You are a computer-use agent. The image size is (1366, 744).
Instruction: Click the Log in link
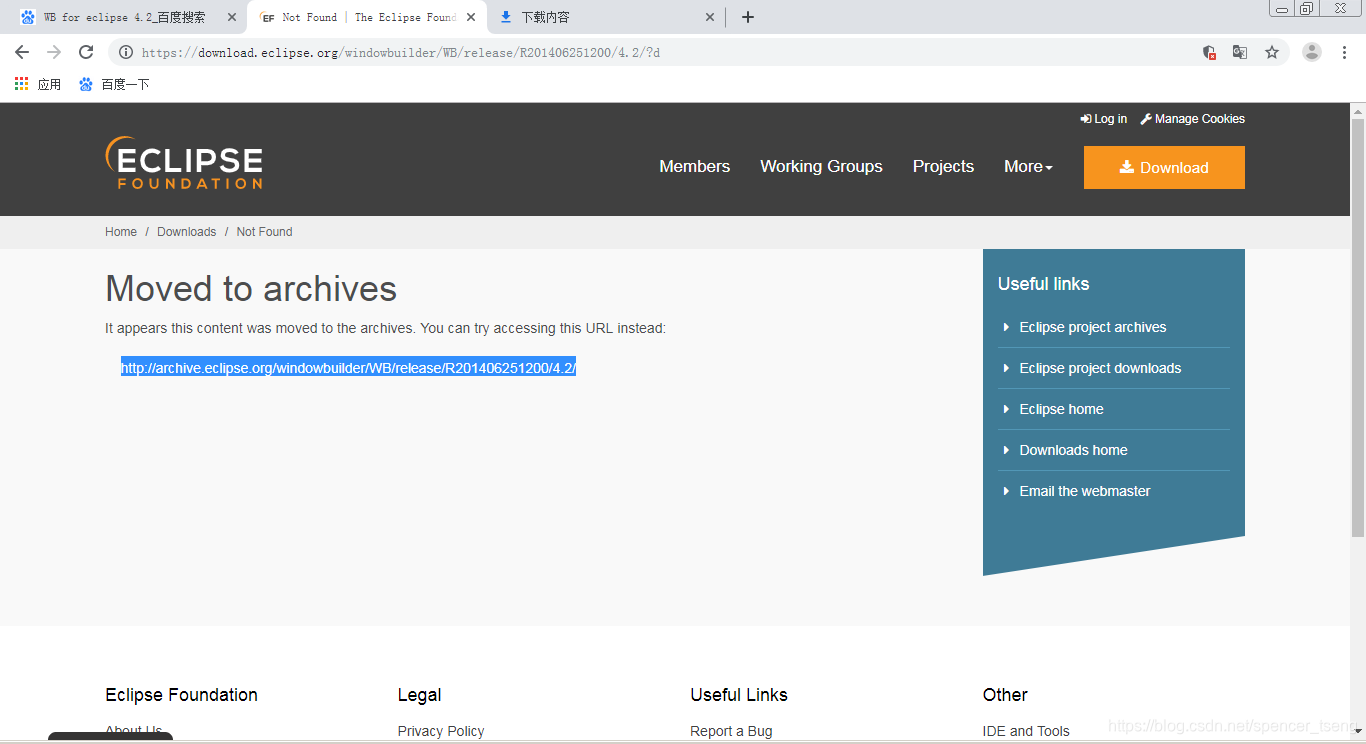[1104, 118]
